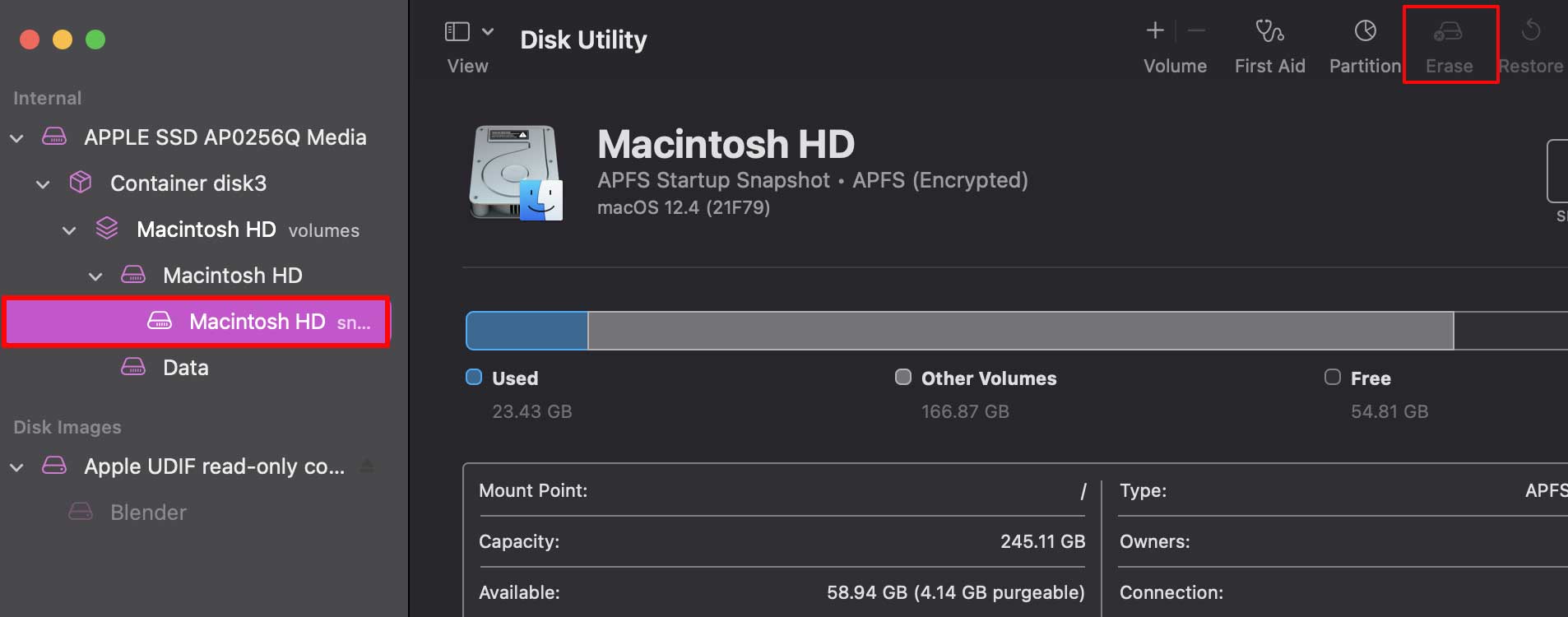Click the Erase toolbar label
This screenshot has width=1568, height=617.
1449,66
